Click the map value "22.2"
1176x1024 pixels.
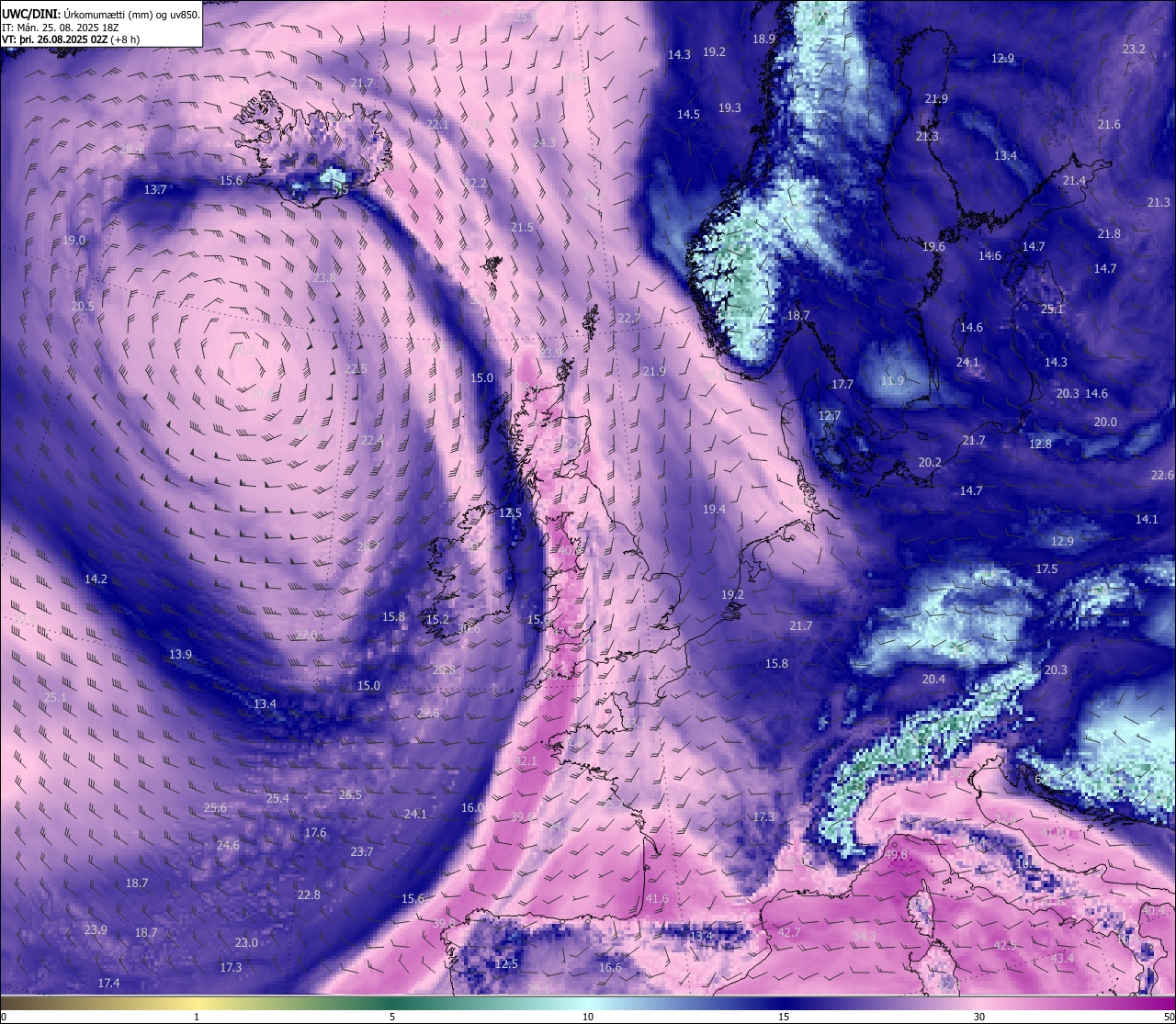click(476, 183)
